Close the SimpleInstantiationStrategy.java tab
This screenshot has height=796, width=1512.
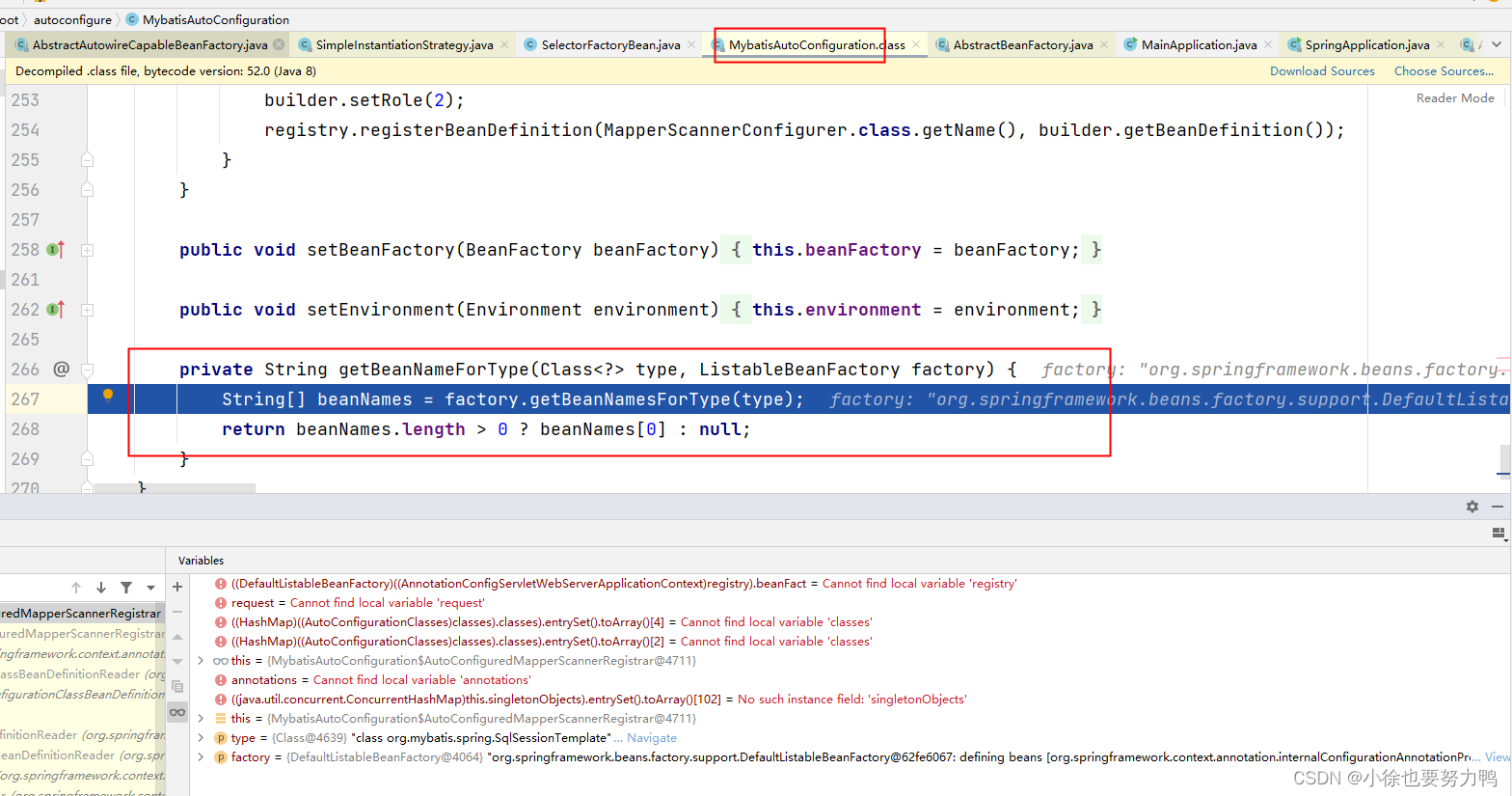pos(504,44)
